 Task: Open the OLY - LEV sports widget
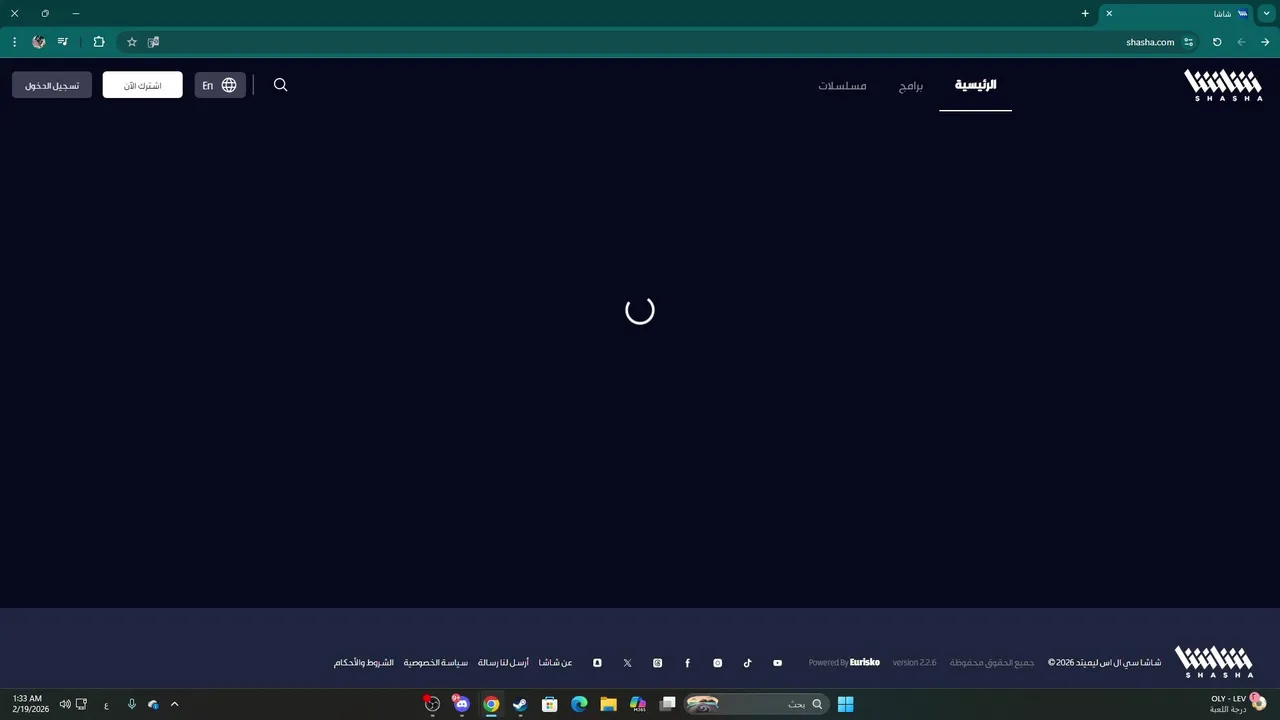1238,704
